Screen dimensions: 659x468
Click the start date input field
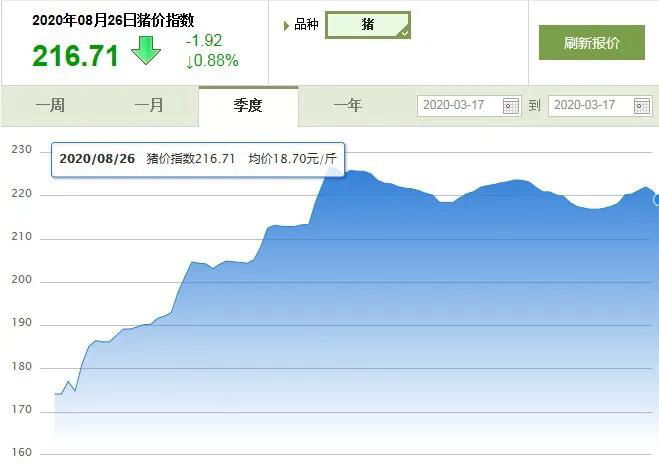point(459,105)
